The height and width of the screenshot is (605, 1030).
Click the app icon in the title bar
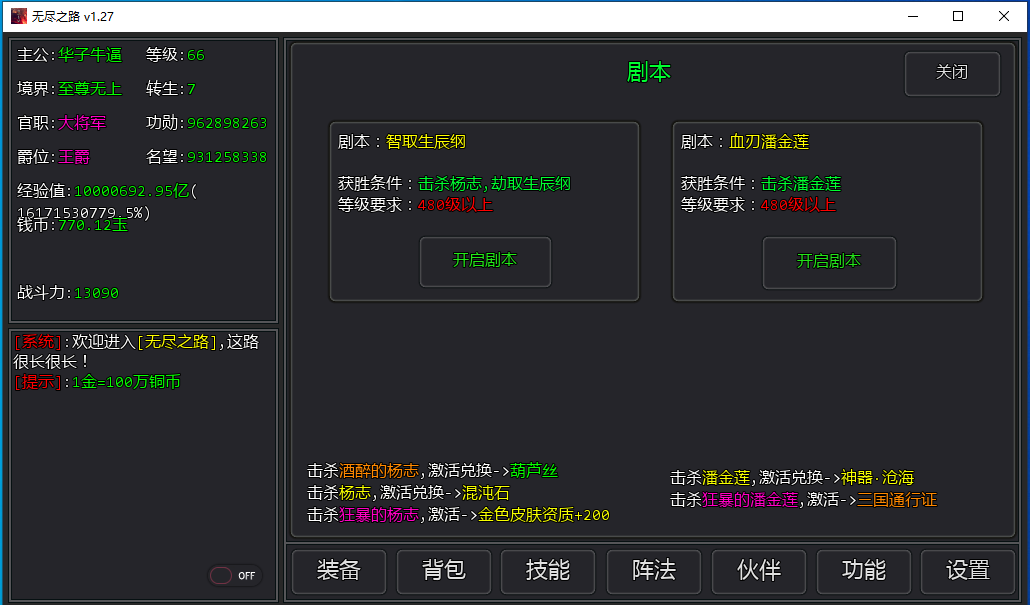tap(18, 16)
